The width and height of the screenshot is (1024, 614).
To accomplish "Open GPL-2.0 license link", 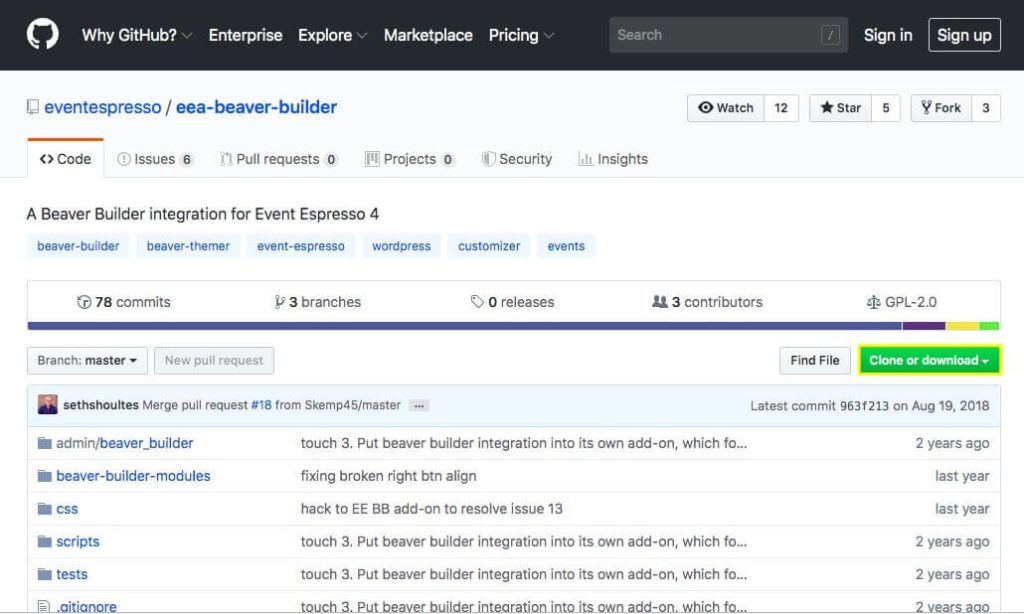I will [x=901, y=302].
